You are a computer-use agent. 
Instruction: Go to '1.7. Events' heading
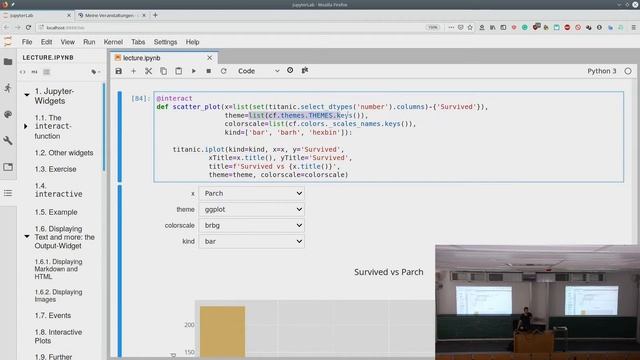coord(53,316)
